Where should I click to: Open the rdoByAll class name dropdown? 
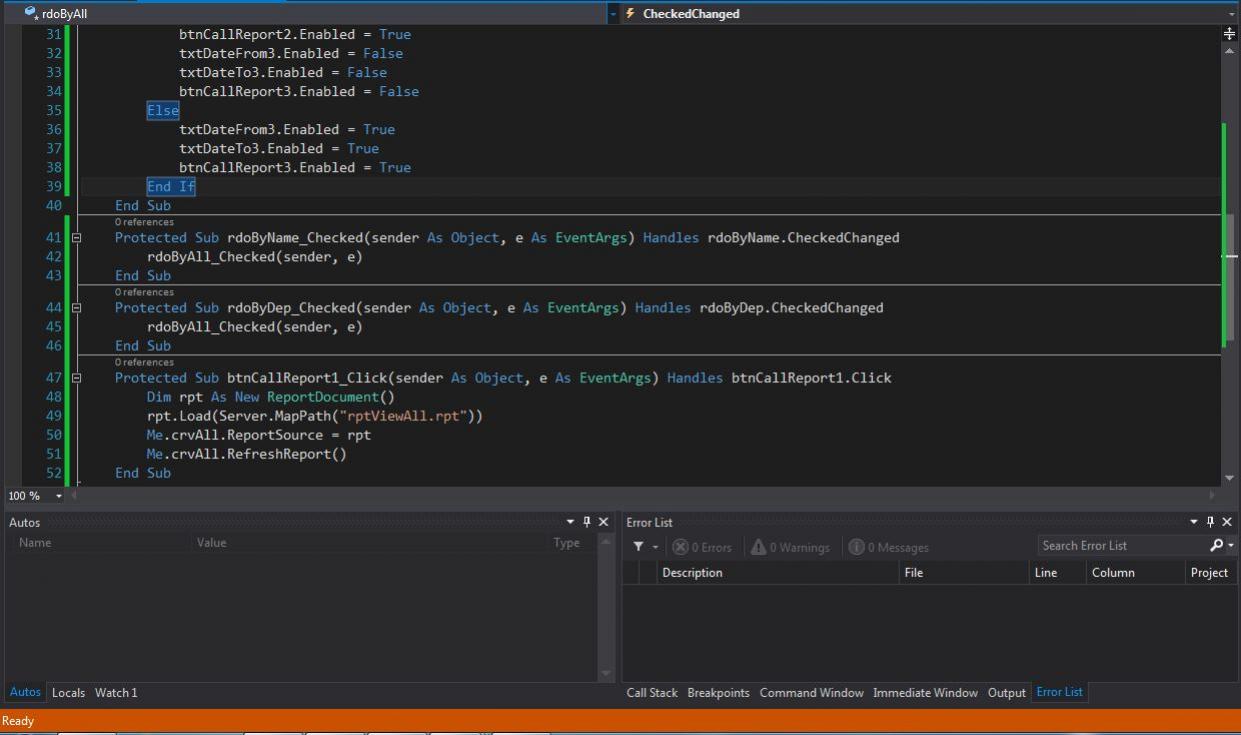tap(612, 14)
